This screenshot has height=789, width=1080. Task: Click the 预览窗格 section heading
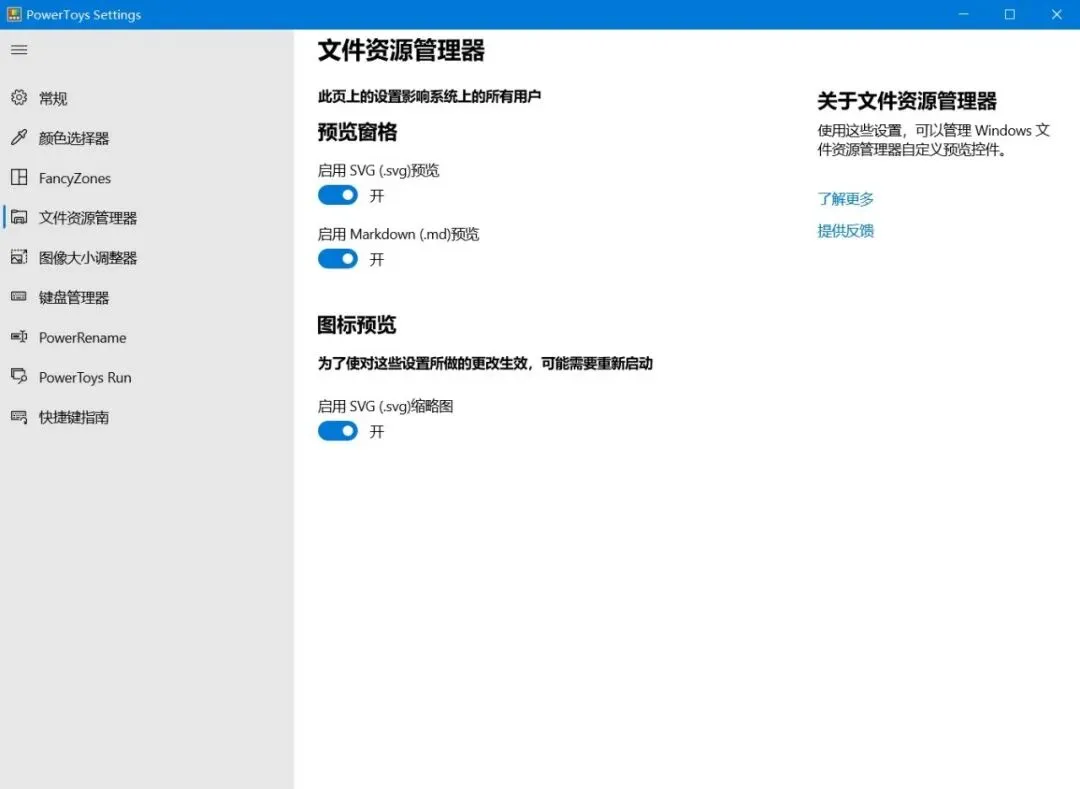[x=357, y=132]
